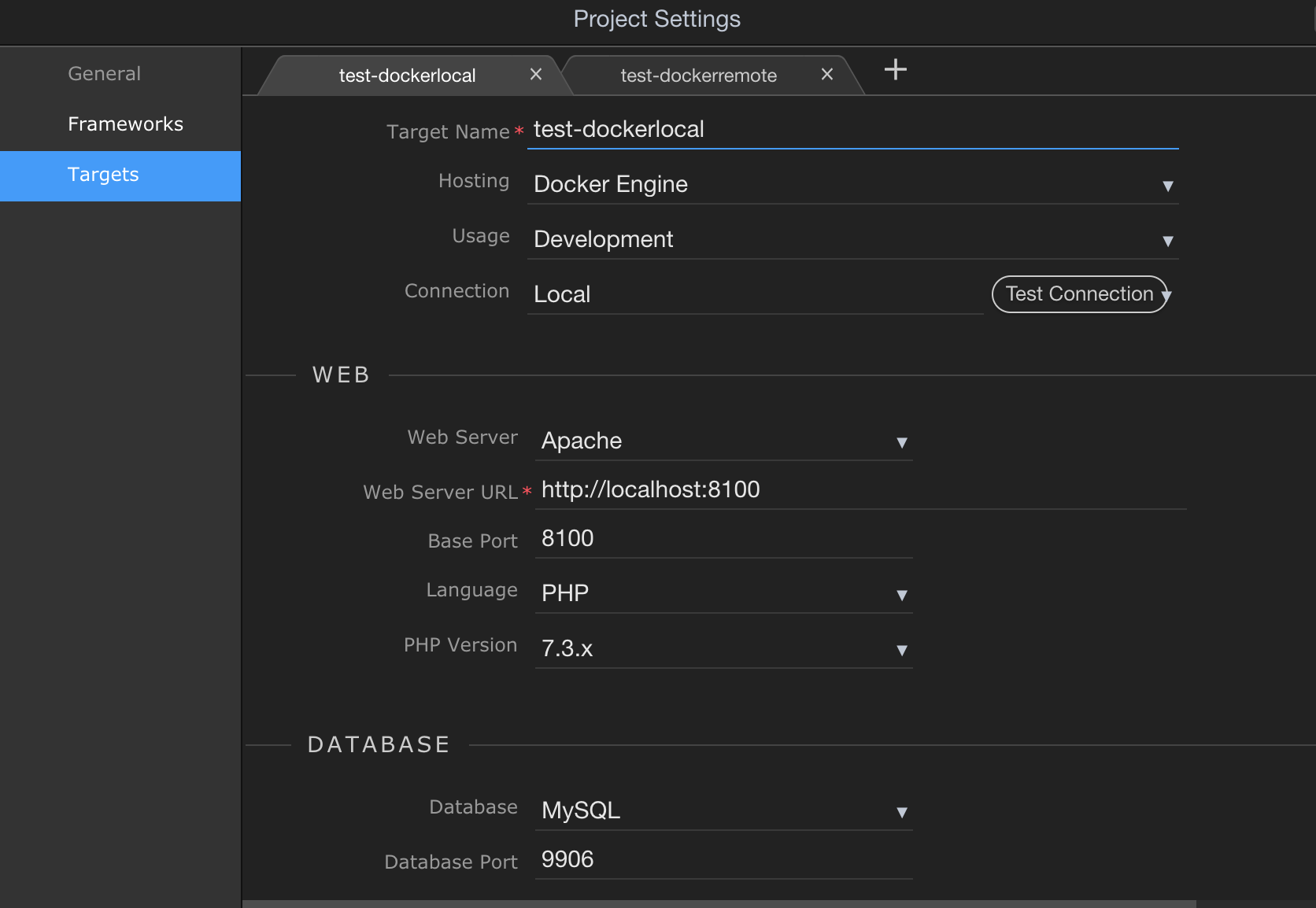Screen dimensions: 1316x908
Task: Open the Language dropdown
Action: 723,593
